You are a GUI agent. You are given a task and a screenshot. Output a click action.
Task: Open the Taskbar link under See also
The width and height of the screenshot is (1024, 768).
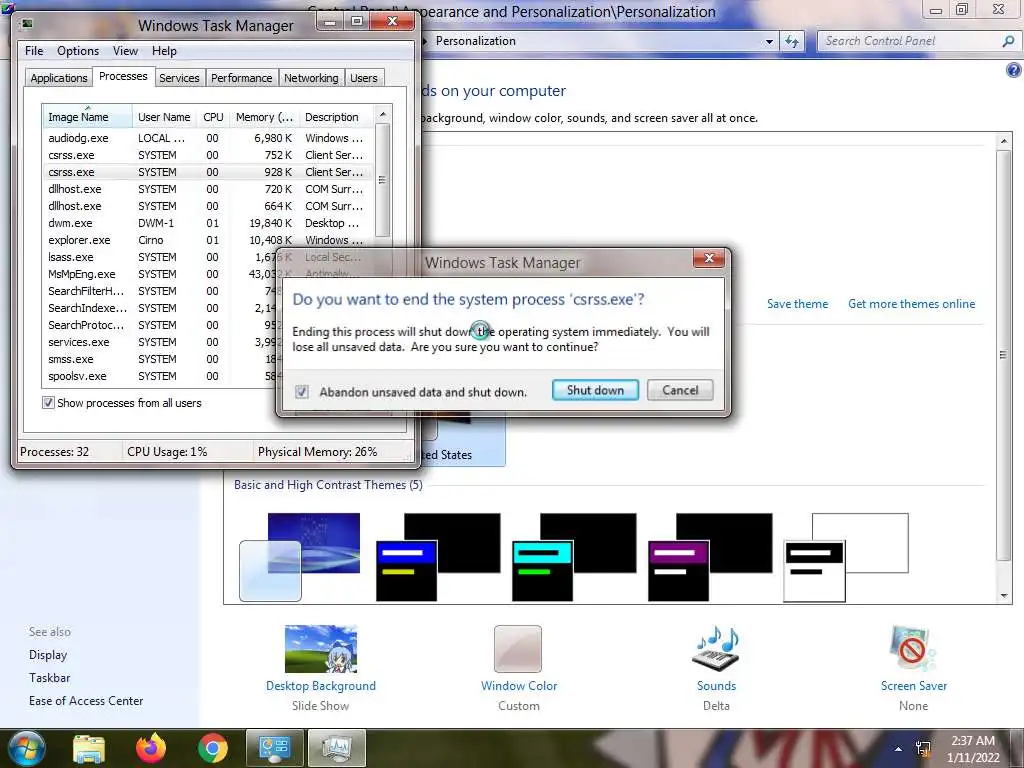tap(49, 678)
